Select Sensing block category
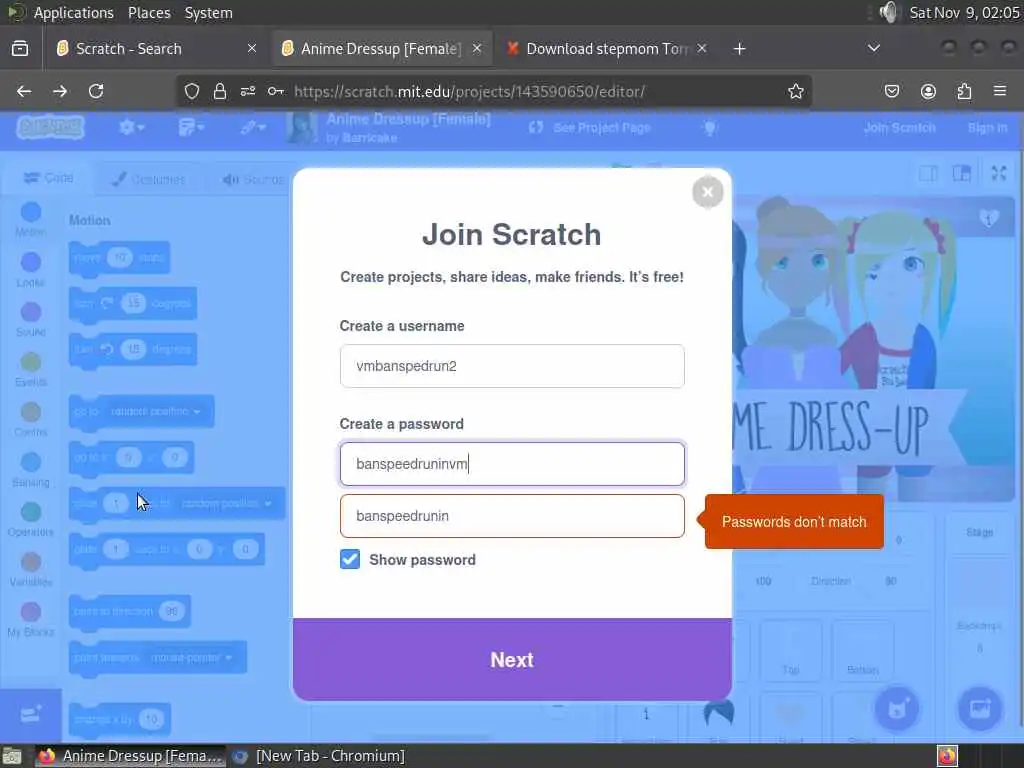Image resolution: width=1024 pixels, height=768 pixels. click(x=31, y=470)
